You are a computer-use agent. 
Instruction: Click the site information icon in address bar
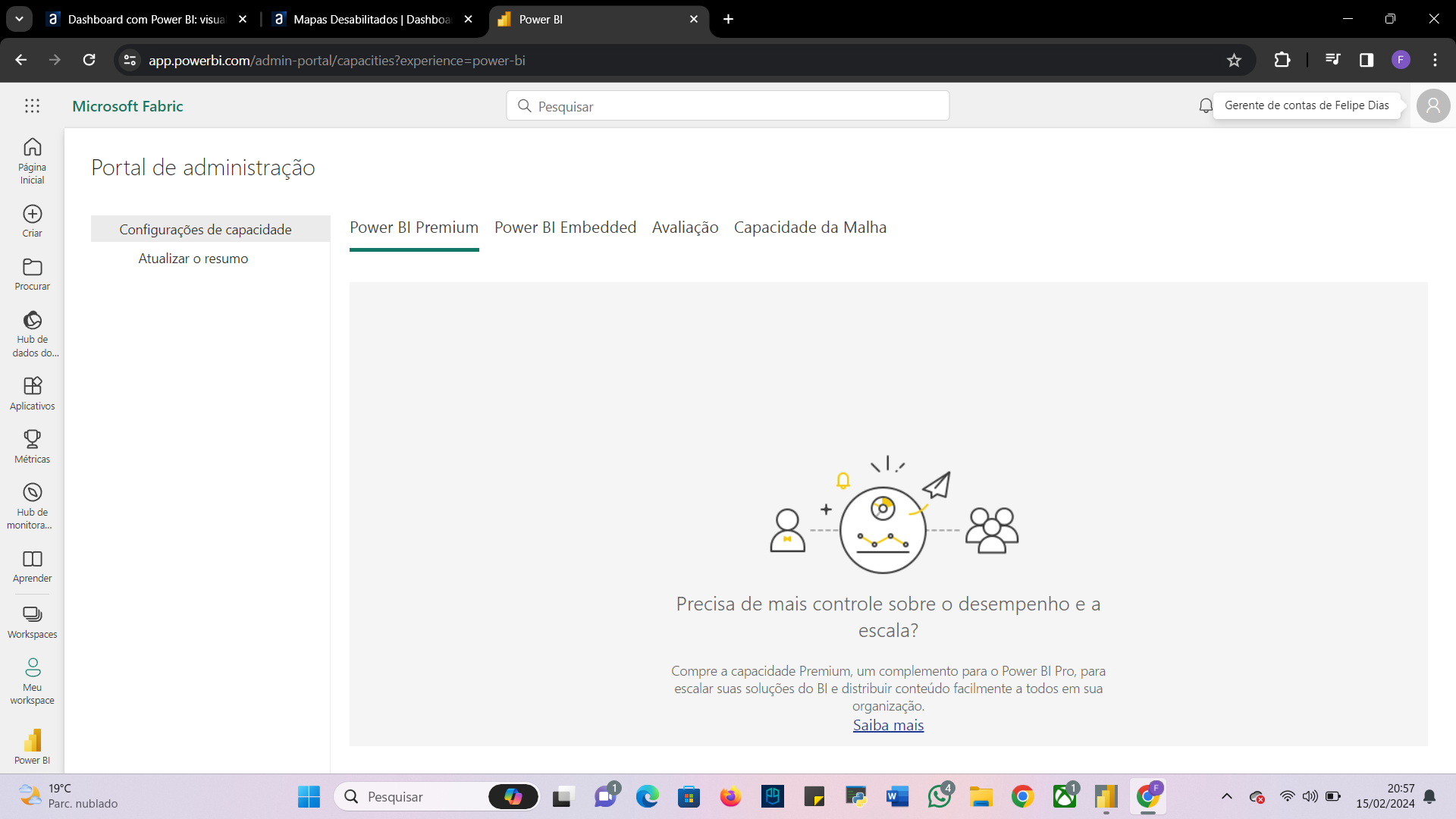pyautogui.click(x=130, y=60)
